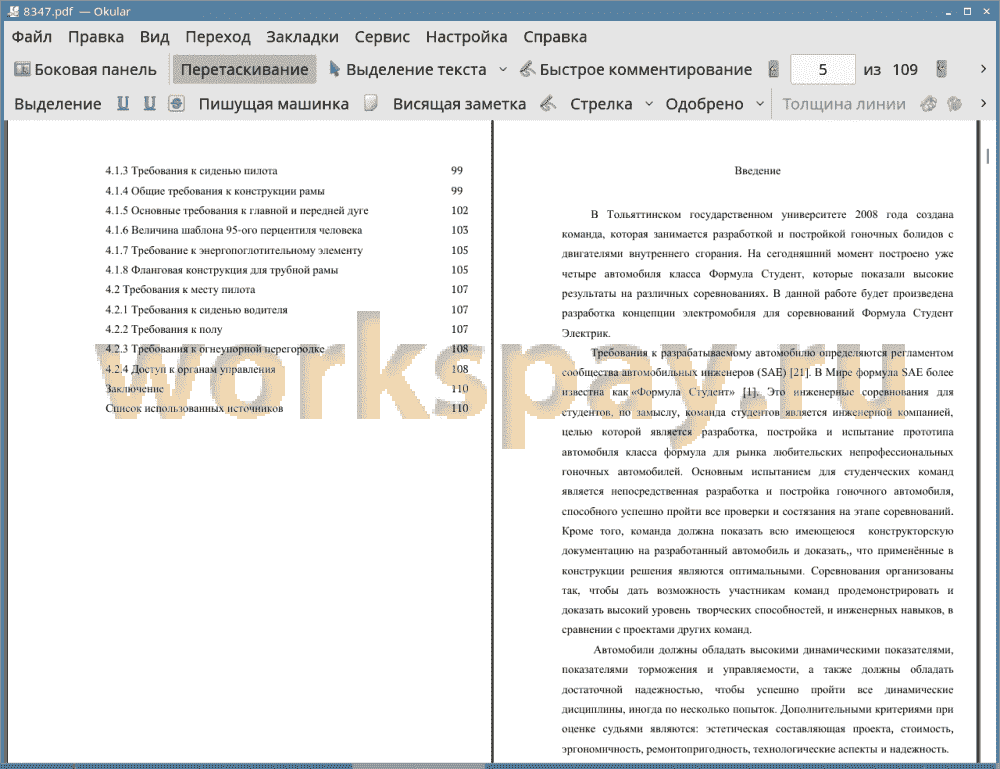Click "Список использованных источников" entry
Viewport: 1000px width, 769px height.
[x=195, y=409]
